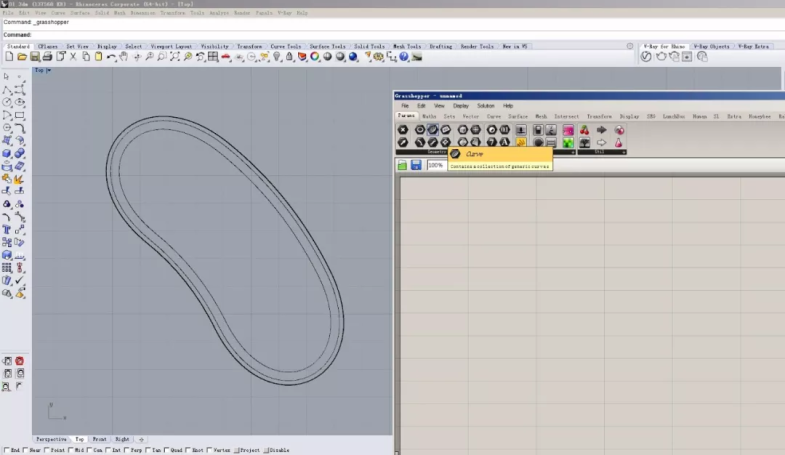Enable the End osnap checkbox
Viewport: 785px width, 455px height.
coord(6,450)
